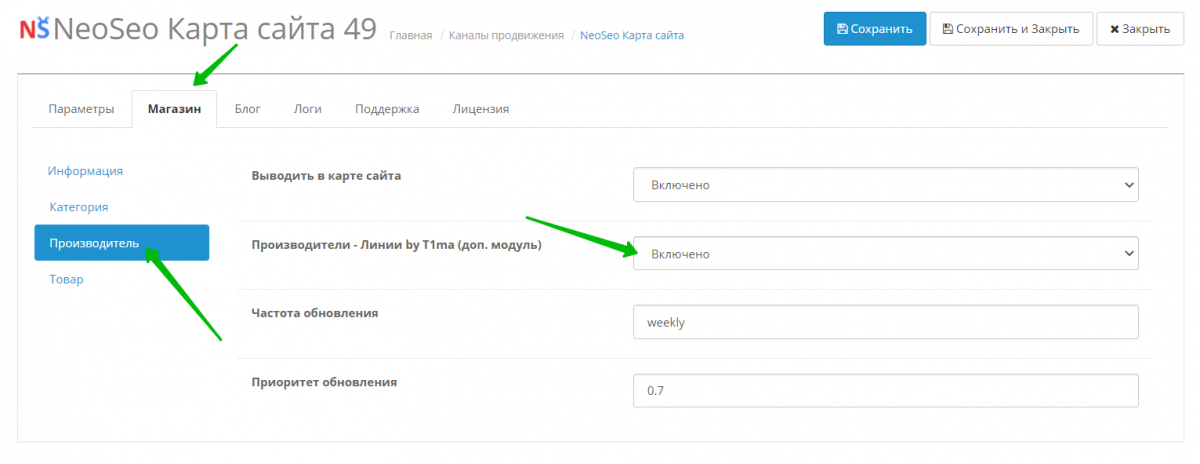The image size is (1200, 464).
Task: Select Товар in the side menu
Action: pyautogui.click(x=122, y=279)
